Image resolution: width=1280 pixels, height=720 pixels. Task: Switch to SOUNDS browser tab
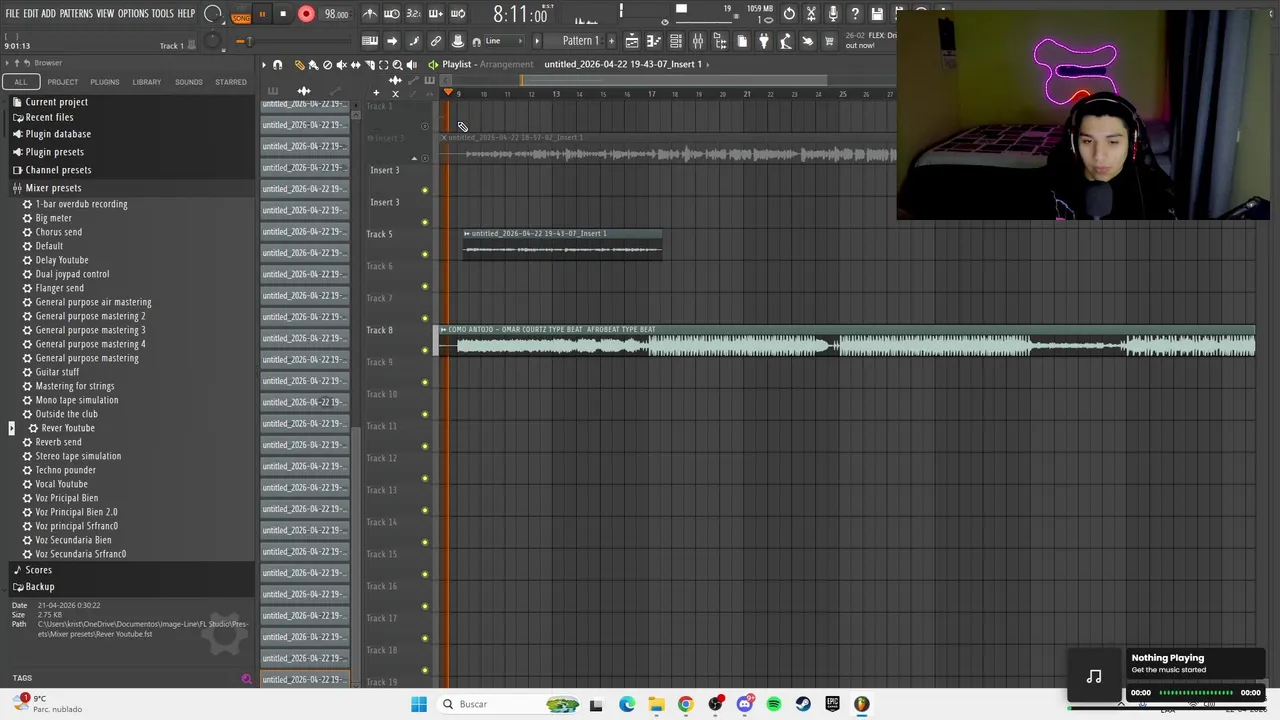tap(188, 82)
